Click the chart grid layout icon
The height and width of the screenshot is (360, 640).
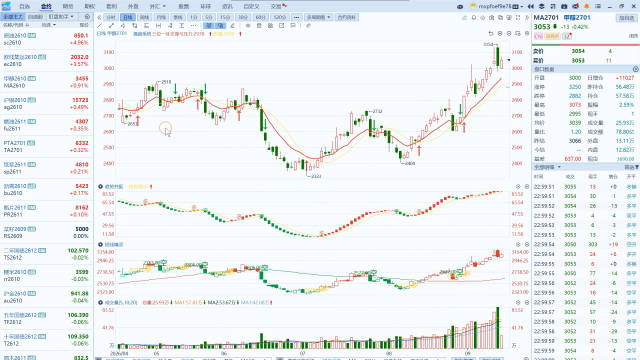point(270,25)
